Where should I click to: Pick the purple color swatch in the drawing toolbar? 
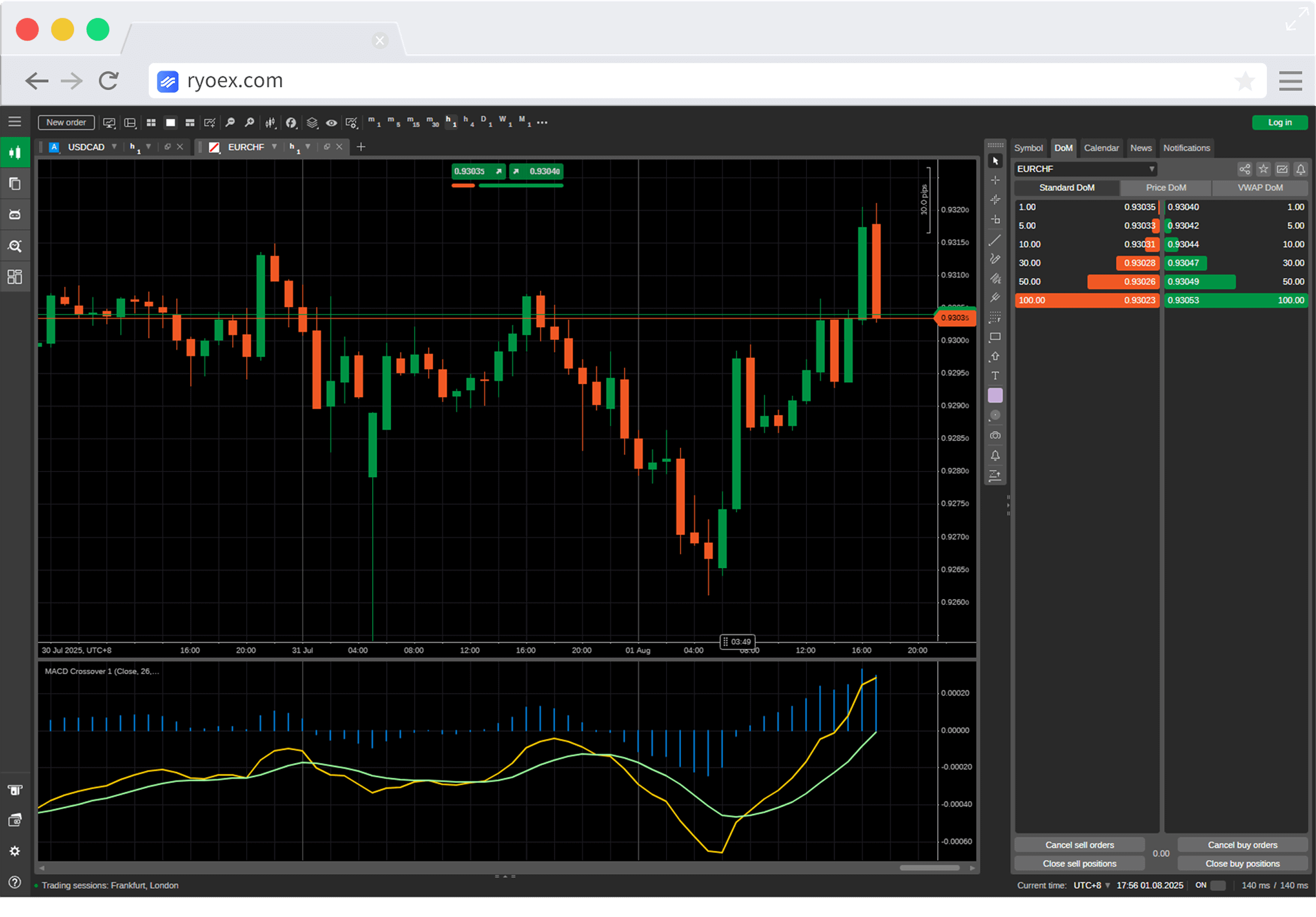pyautogui.click(x=996, y=394)
